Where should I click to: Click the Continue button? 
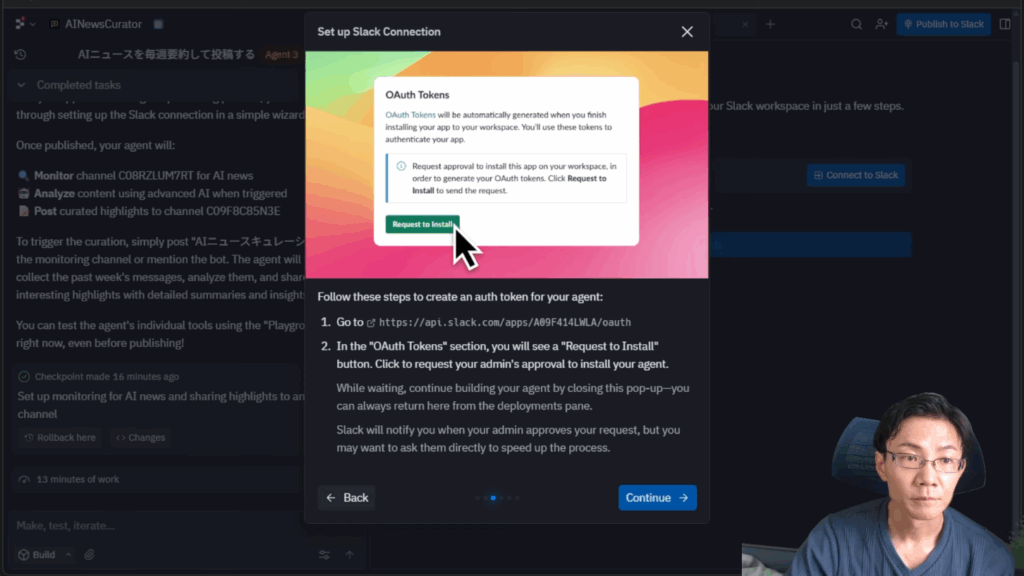point(657,498)
